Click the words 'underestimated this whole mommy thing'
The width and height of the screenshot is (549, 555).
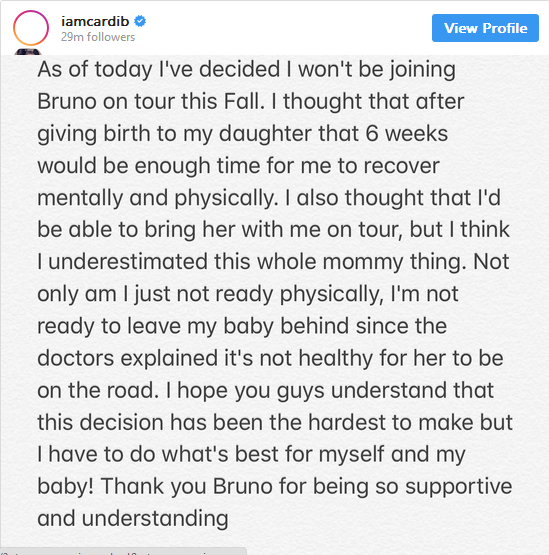(255, 262)
